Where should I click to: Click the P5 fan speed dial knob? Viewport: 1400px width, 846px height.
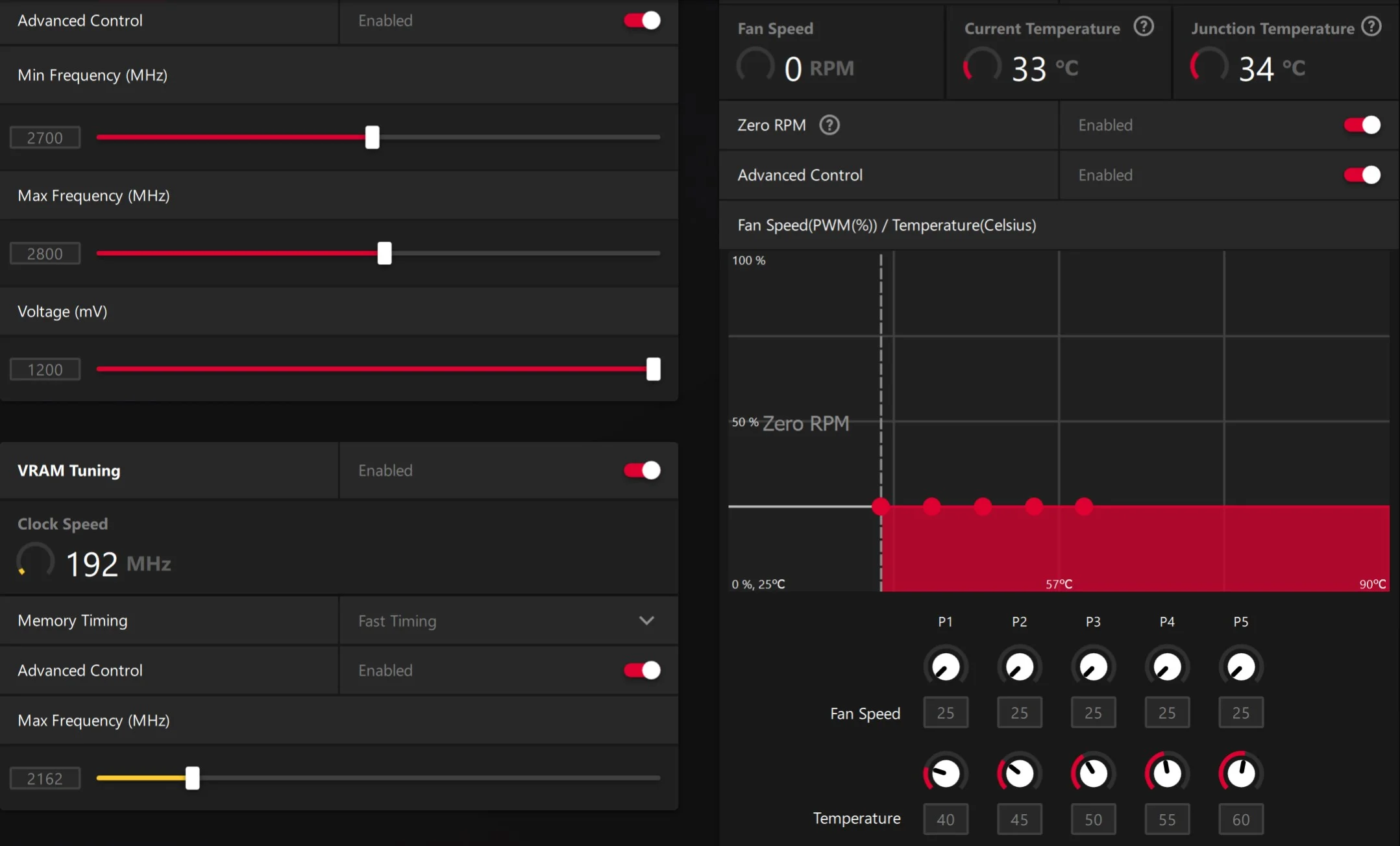coord(1241,667)
